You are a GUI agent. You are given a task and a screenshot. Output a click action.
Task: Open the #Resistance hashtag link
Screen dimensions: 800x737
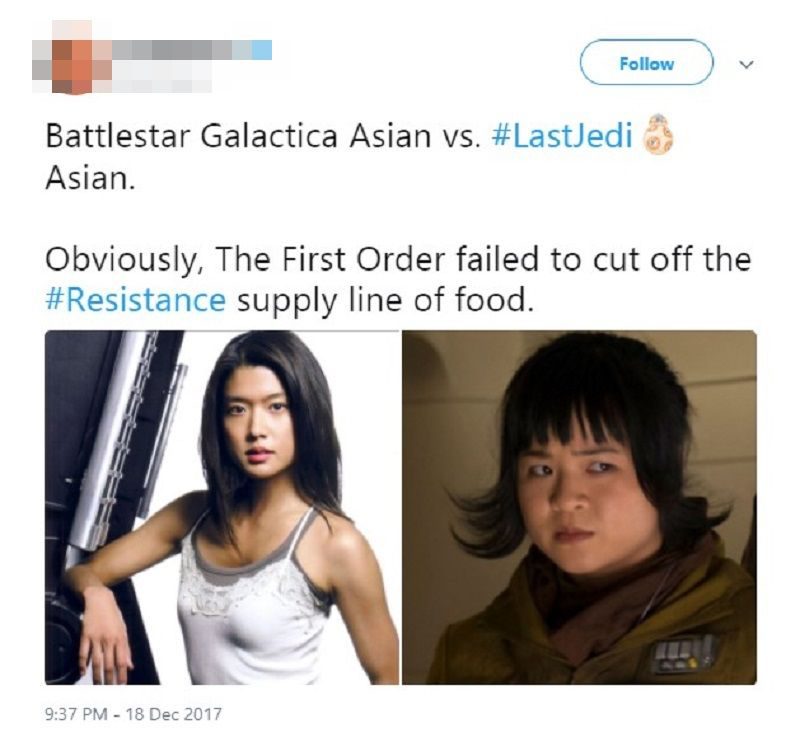135,300
